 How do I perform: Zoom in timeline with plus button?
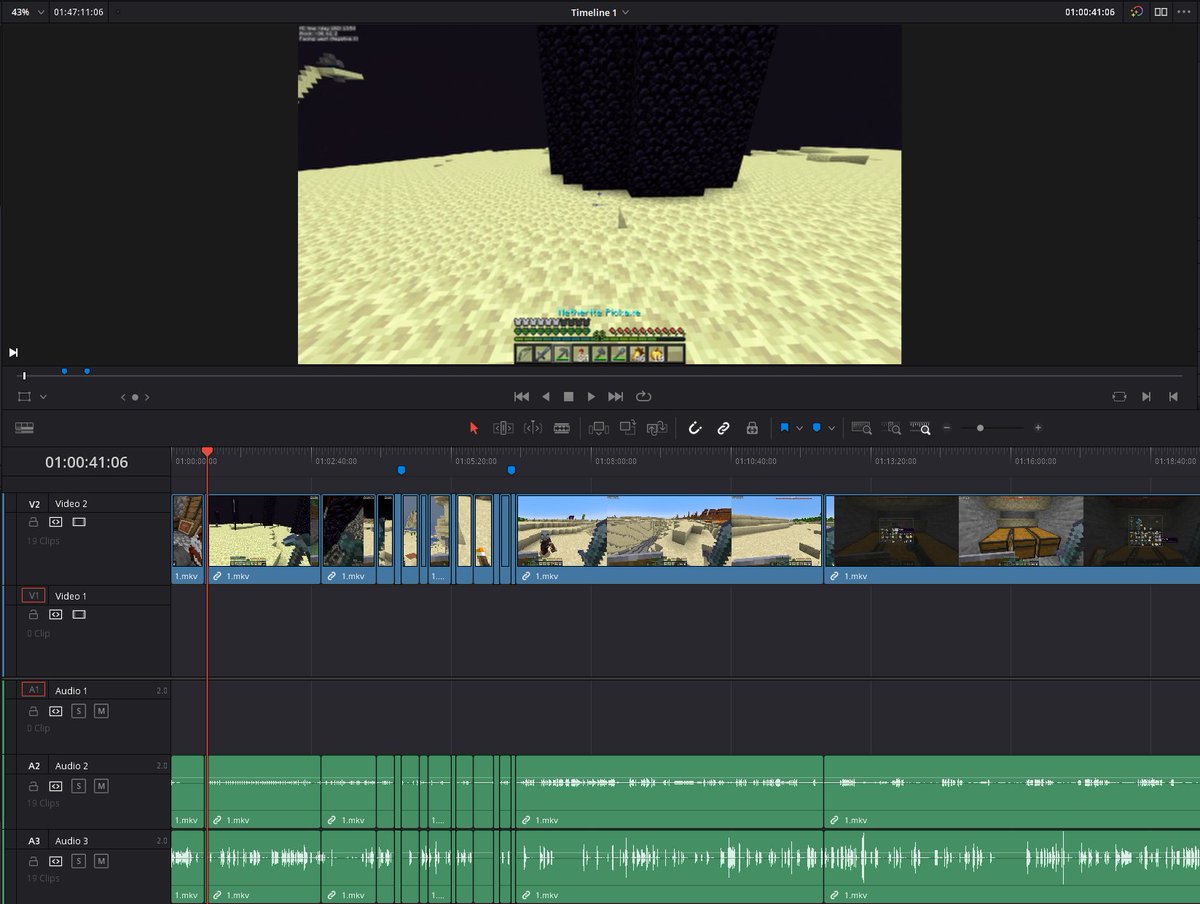click(x=1038, y=428)
